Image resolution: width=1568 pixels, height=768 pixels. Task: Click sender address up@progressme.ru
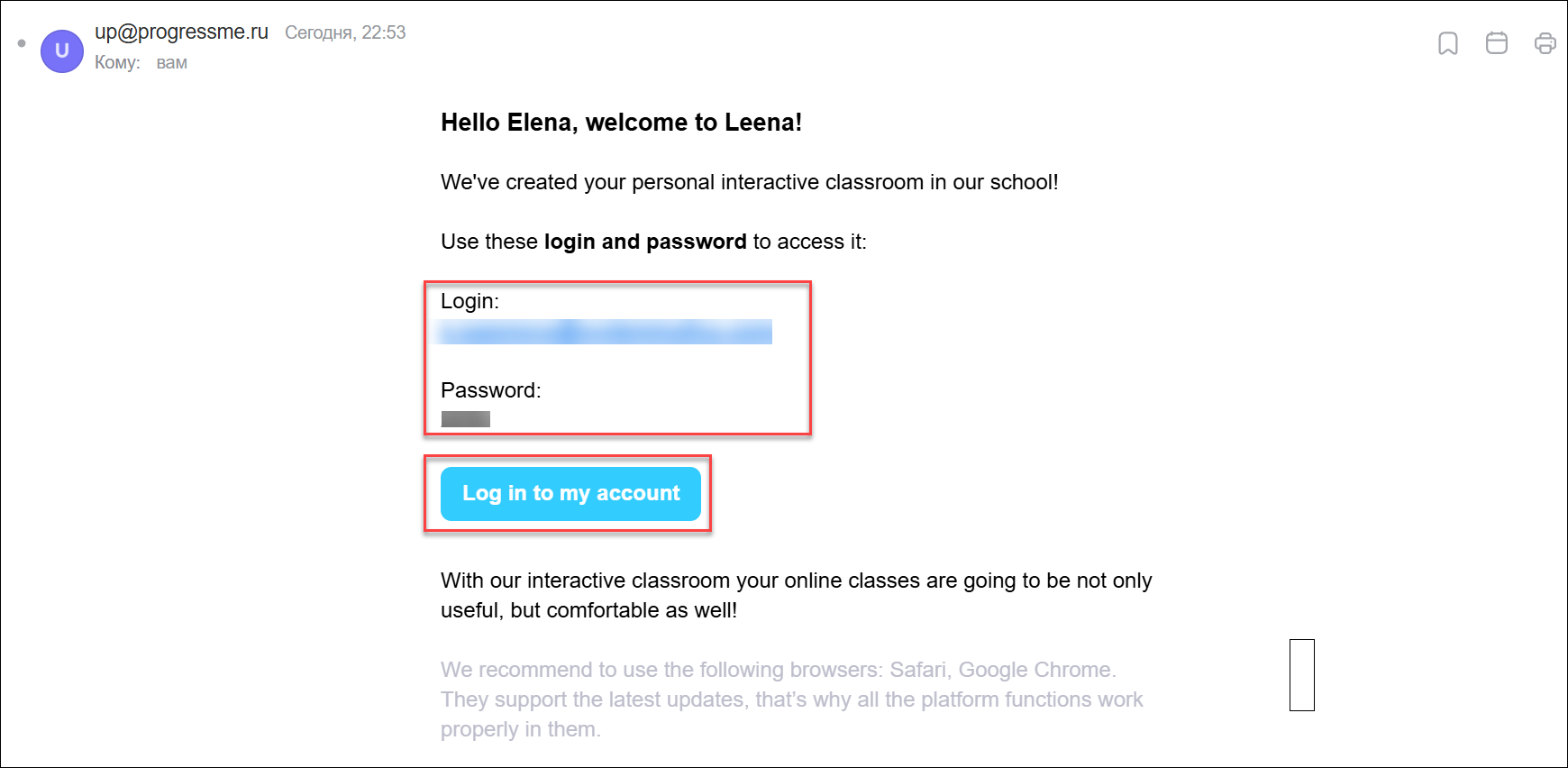tap(181, 32)
